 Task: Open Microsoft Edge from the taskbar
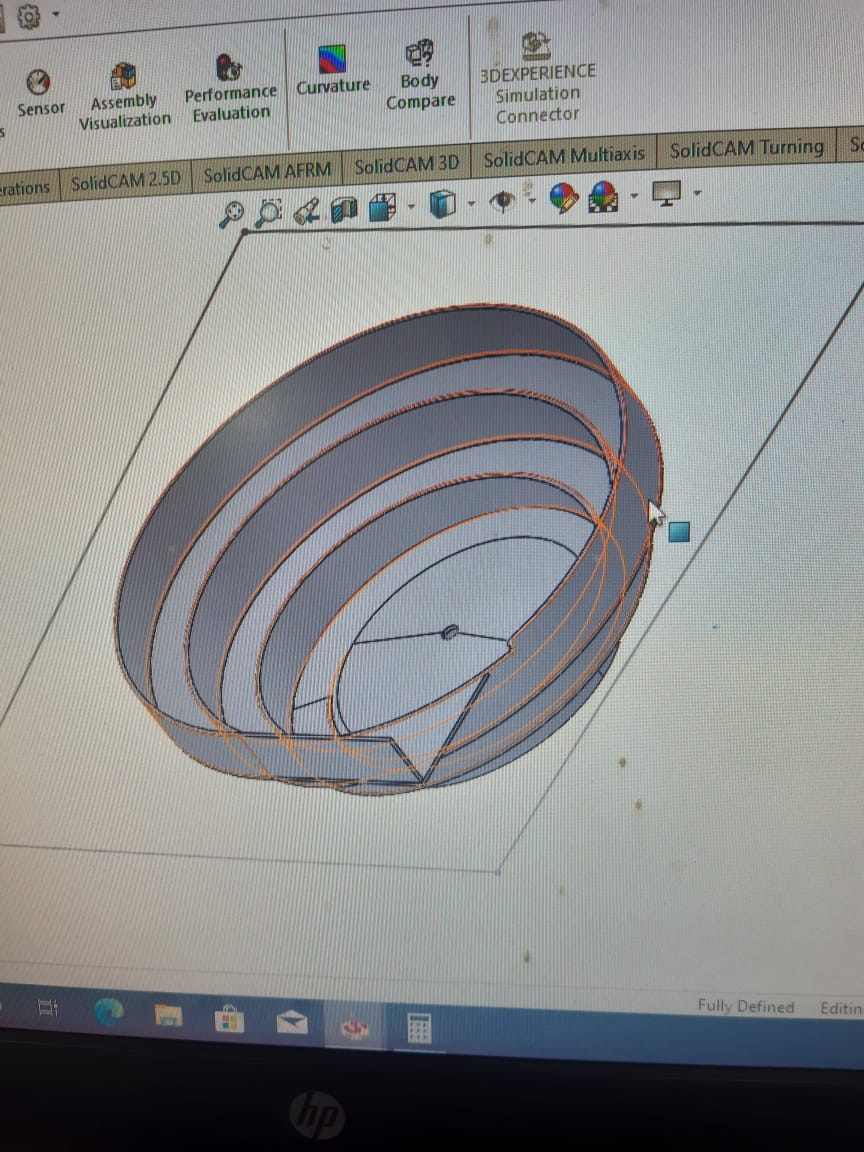(109, 1012)
